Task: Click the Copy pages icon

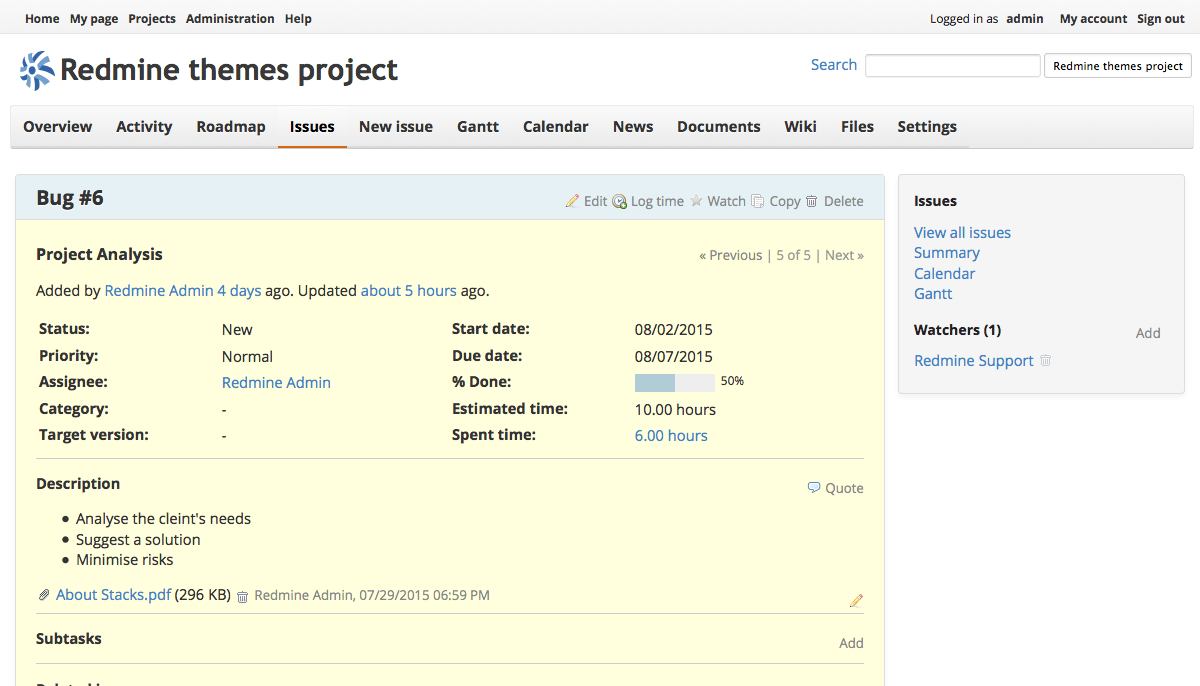Action: 758,201
